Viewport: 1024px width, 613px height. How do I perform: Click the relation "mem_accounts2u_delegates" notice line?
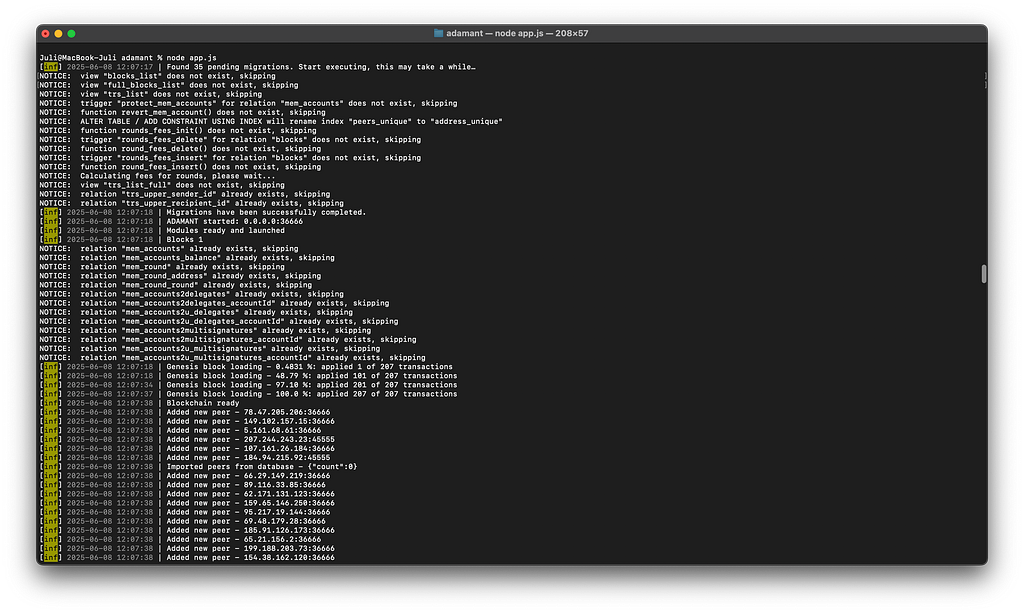pyautogui.click(x=196, y=313)
